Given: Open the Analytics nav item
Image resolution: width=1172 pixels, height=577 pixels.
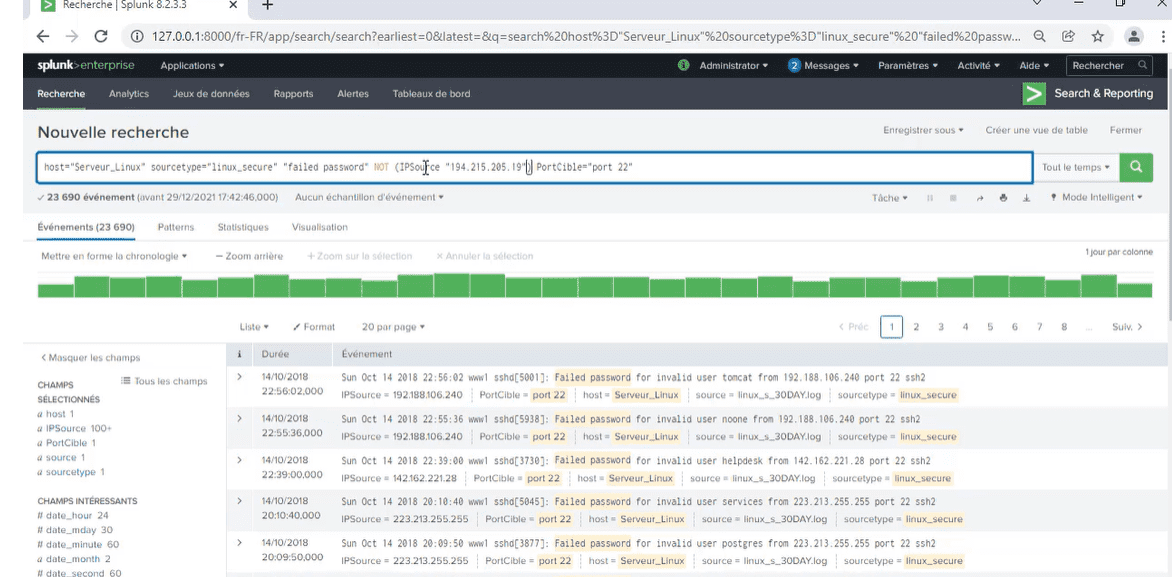Looking at the screenshot, I should 129,93.
